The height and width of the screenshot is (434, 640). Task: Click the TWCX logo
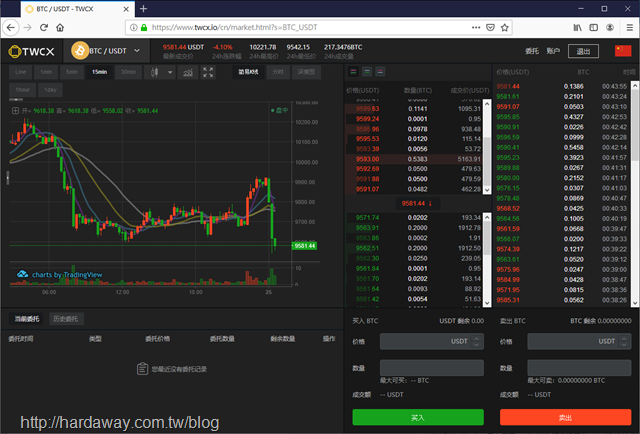31,51
